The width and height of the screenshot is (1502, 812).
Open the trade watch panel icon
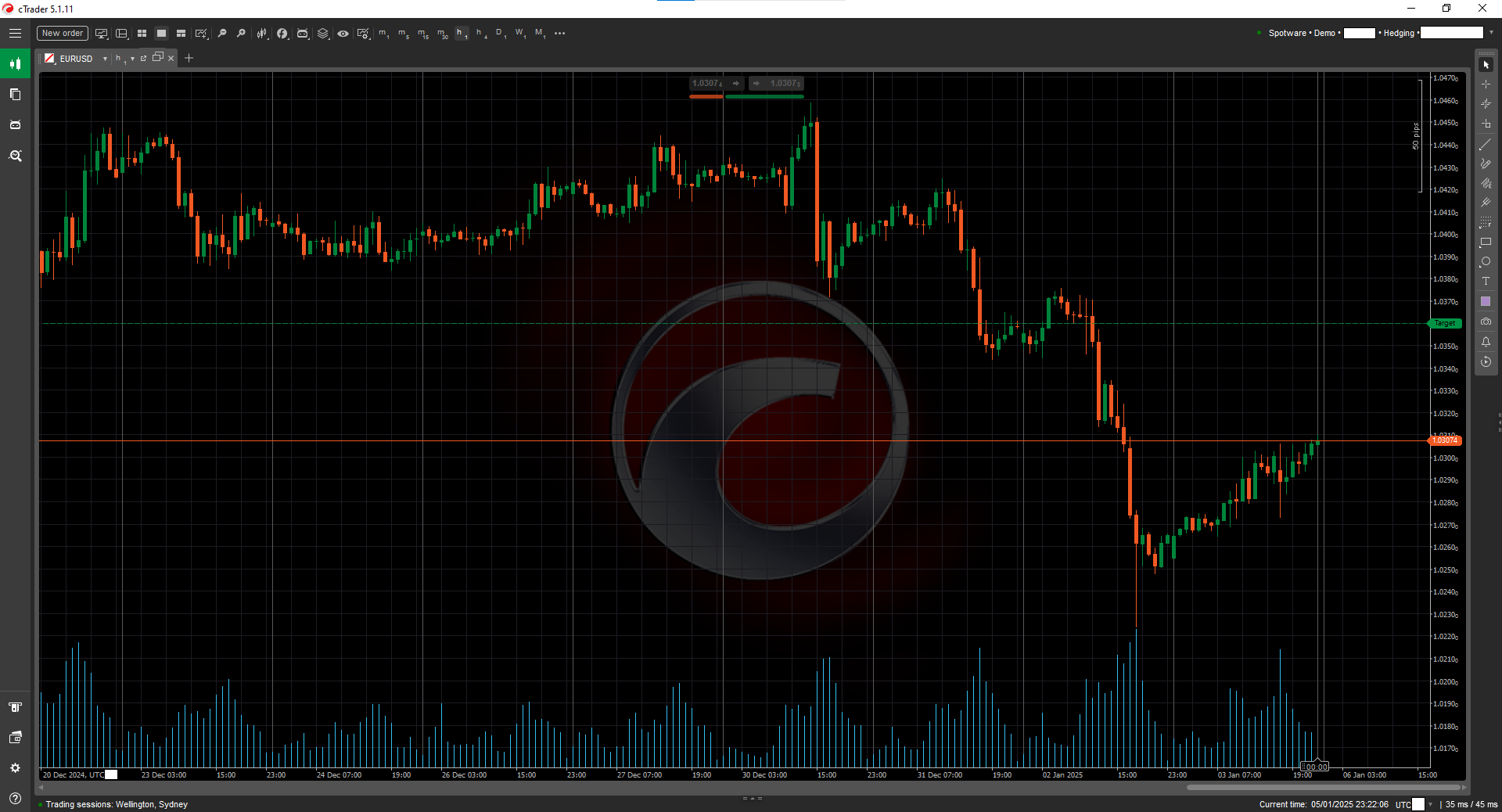pyautogui.click(x=15, y=707)
